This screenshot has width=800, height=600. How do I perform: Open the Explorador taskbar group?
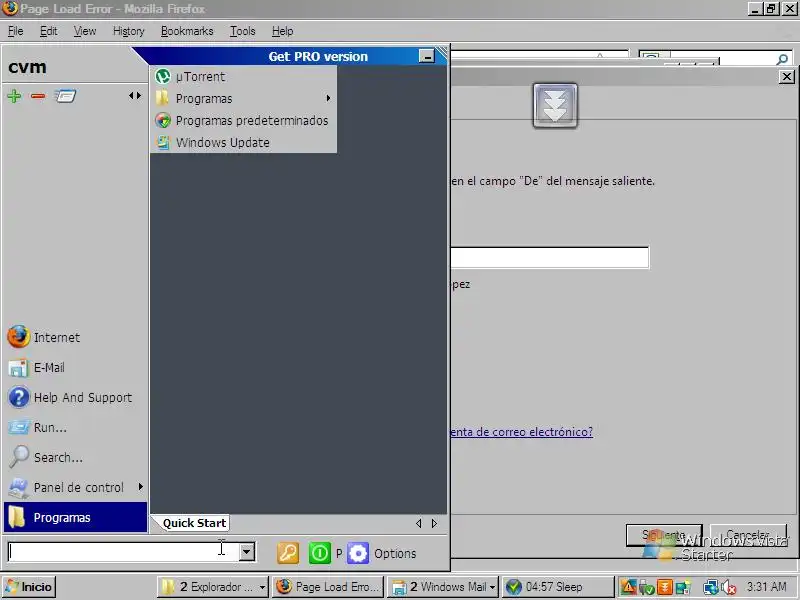(x=212, y=587)
